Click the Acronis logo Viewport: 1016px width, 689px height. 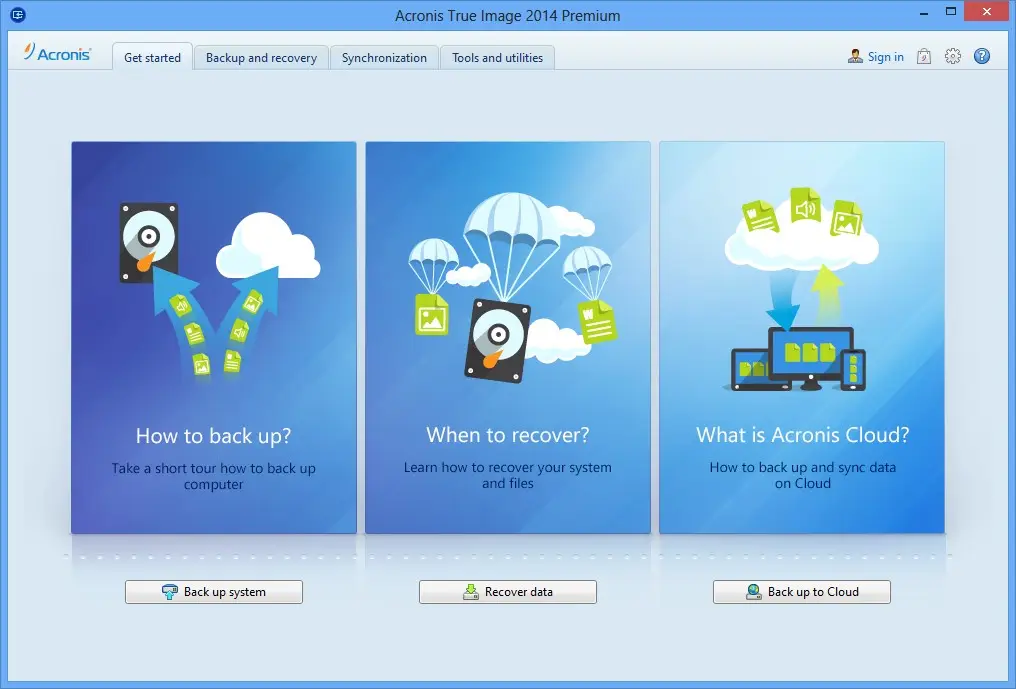(57, 53)
